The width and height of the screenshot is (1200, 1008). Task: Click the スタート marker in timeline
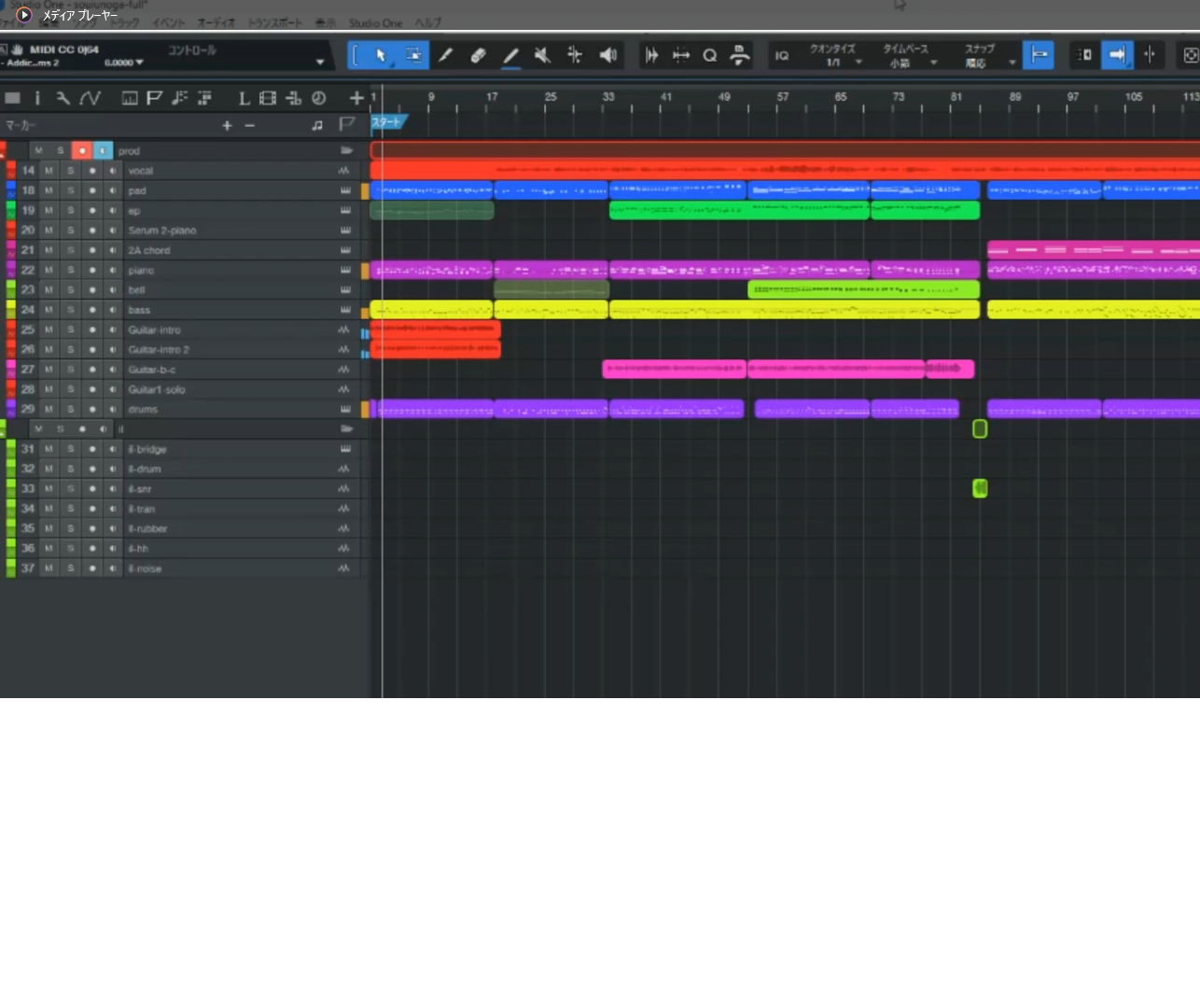coord(387,122)
